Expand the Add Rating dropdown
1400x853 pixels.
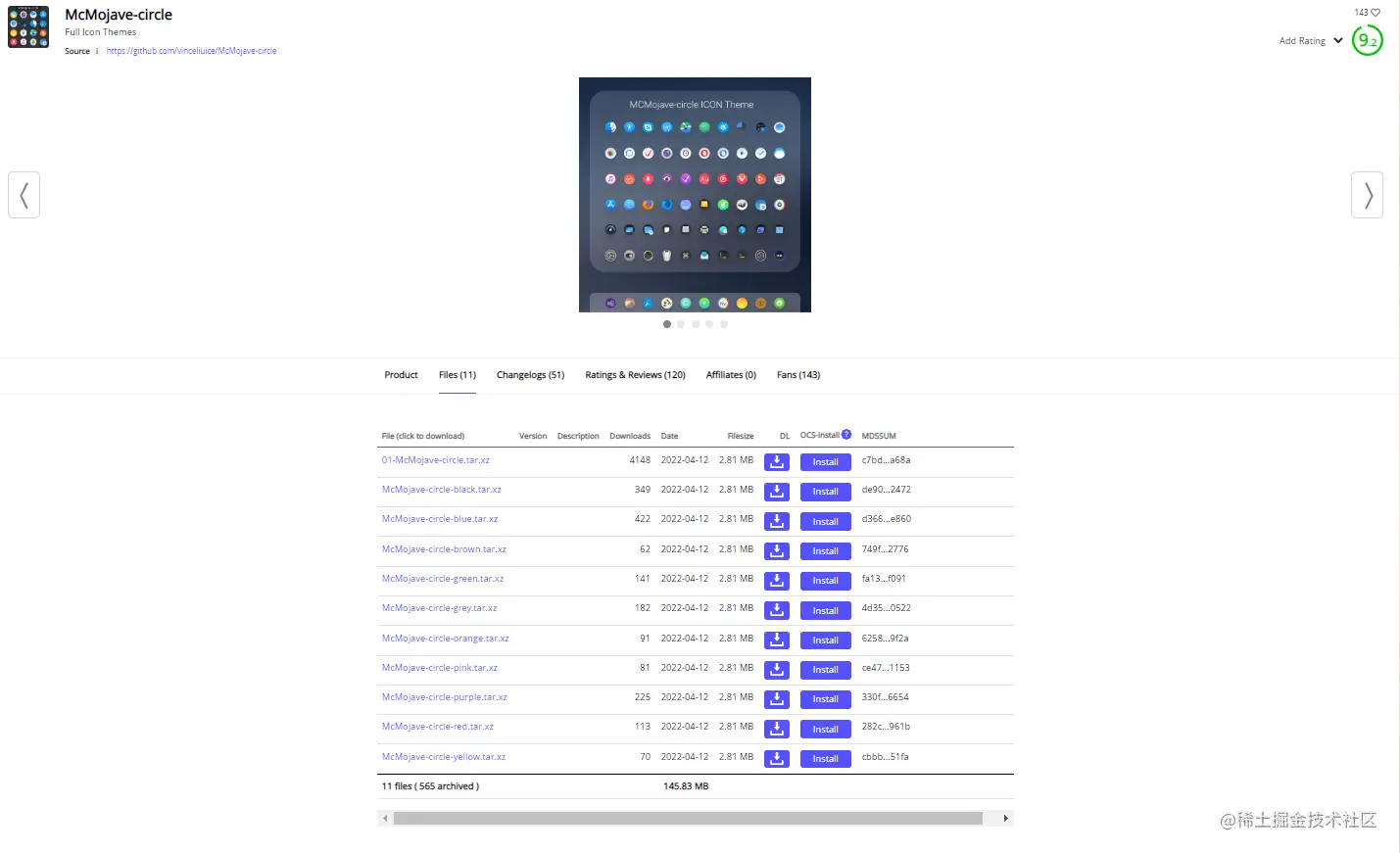coord(1311,41)
